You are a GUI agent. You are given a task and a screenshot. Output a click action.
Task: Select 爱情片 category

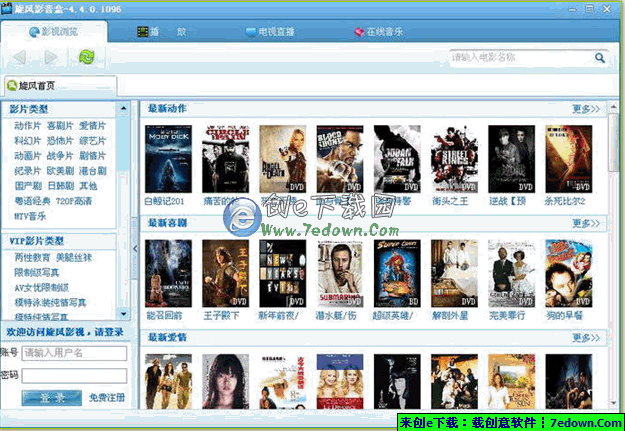pos(92,126)
